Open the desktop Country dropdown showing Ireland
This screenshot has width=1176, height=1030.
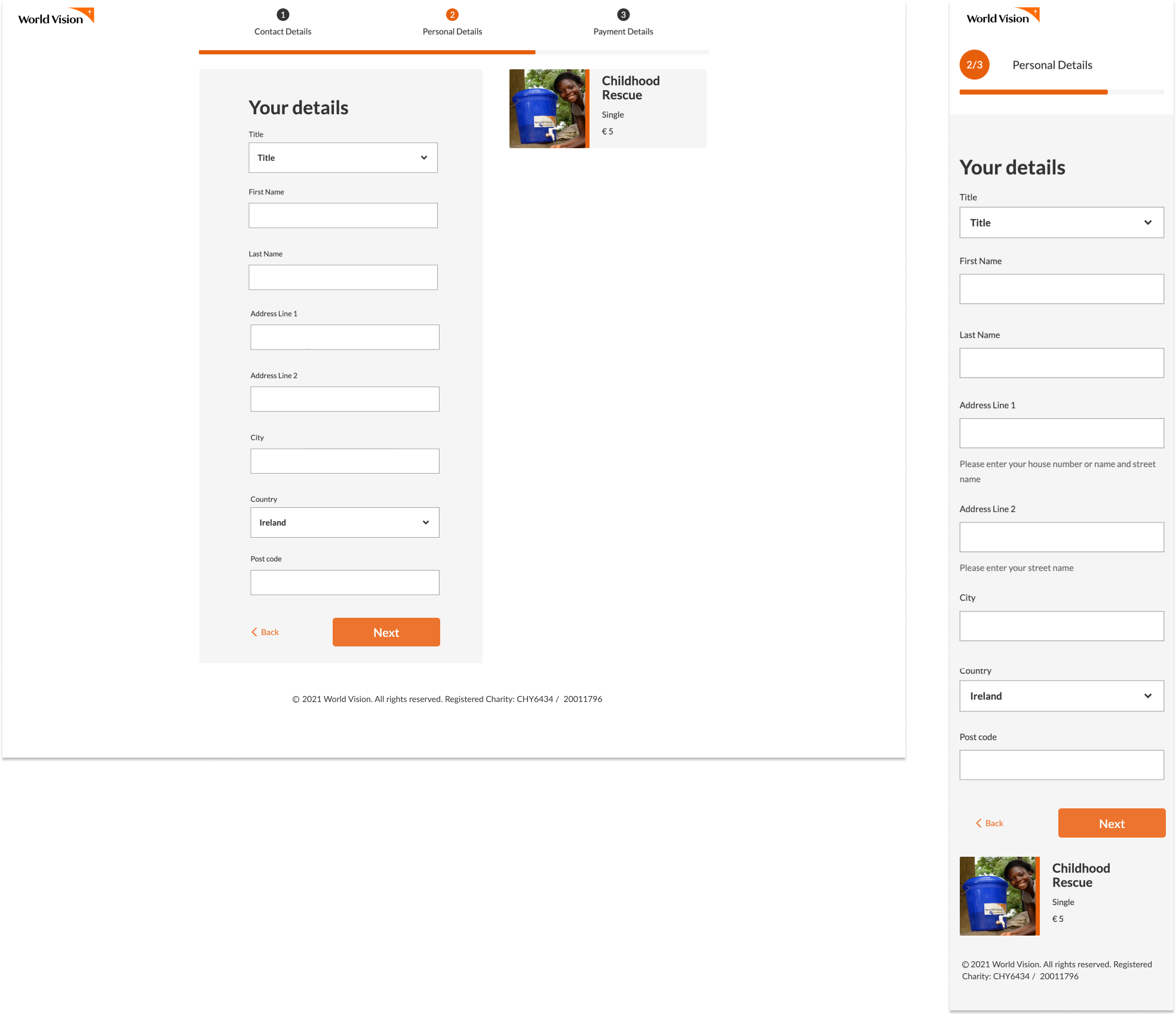click(x=345, y=523)
